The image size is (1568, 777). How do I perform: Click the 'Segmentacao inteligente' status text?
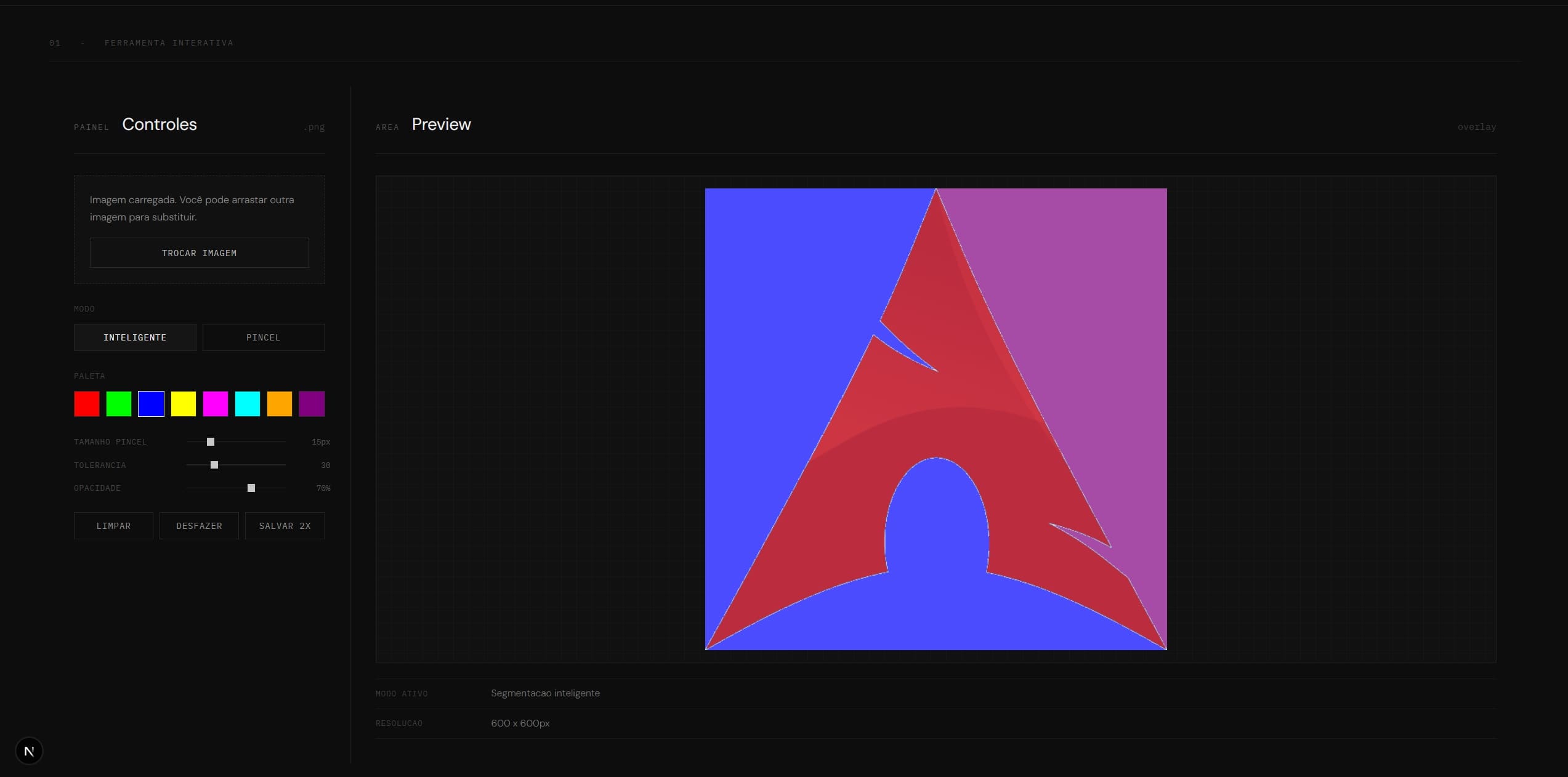tap(545, 693)
